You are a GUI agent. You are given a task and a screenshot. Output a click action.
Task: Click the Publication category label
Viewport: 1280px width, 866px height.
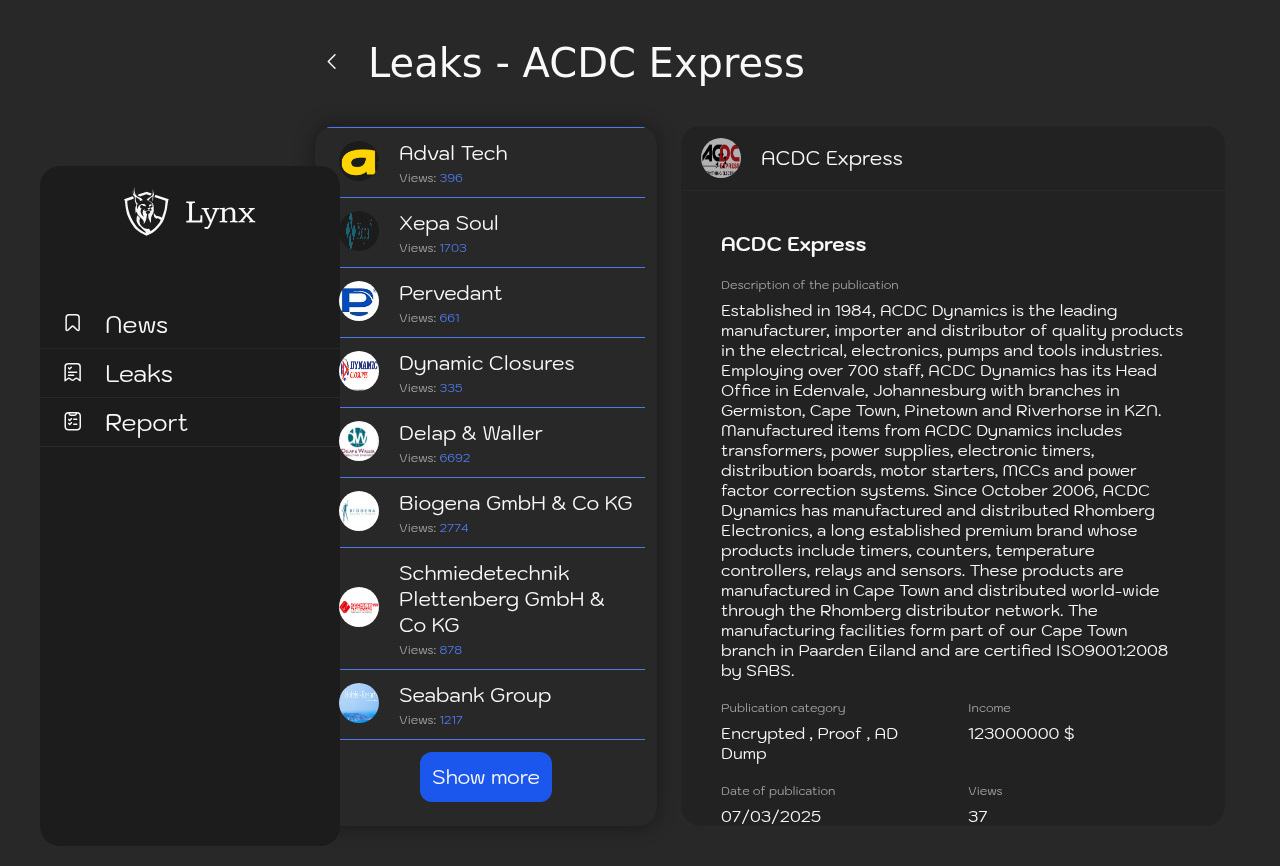pyautogui.click(x=783, y=708)
